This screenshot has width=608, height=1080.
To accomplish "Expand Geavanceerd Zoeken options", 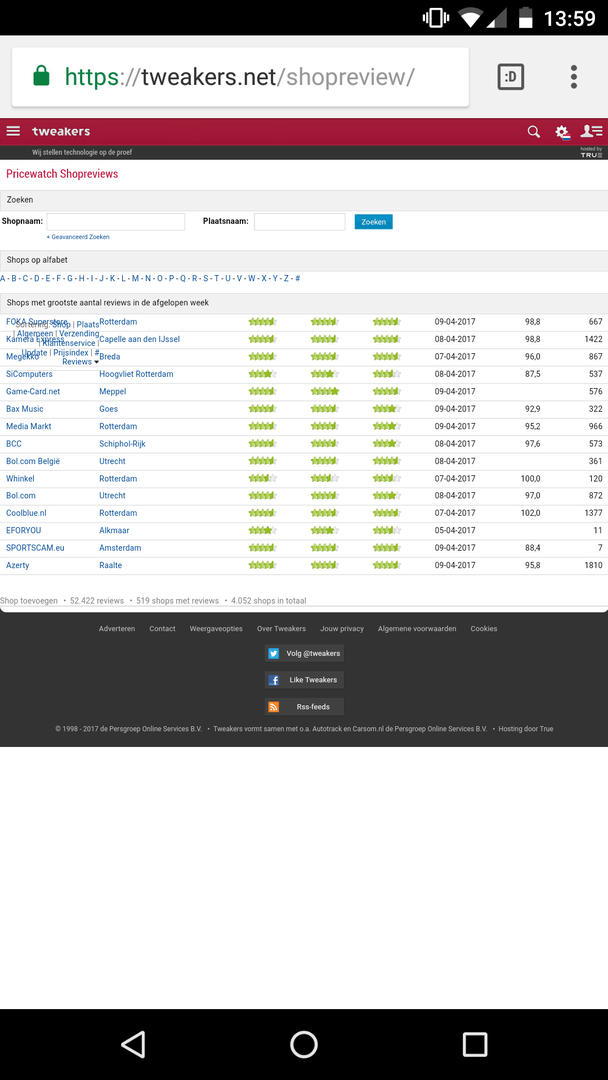I will click(x=78, y=237).
